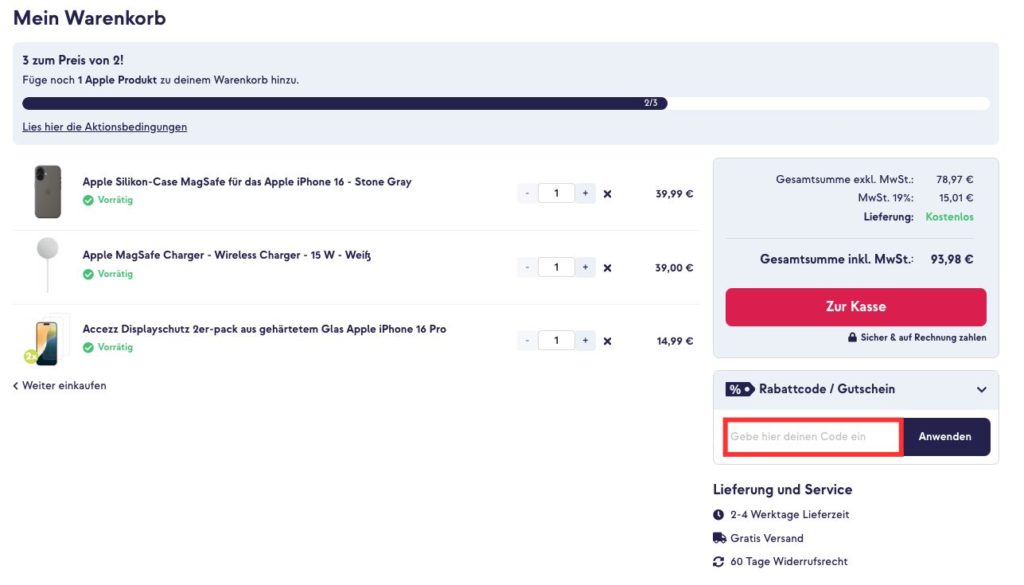Screen dimensions: 1024x585
Task: Open Apple Silikon-Case MagSafe product title
Action: point(247,182)
